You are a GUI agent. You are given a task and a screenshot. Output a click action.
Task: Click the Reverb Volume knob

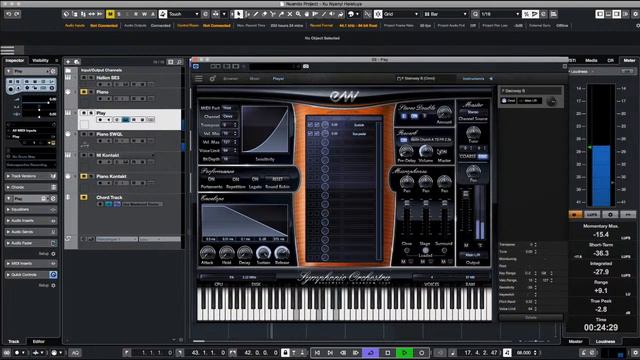[425, 152]
